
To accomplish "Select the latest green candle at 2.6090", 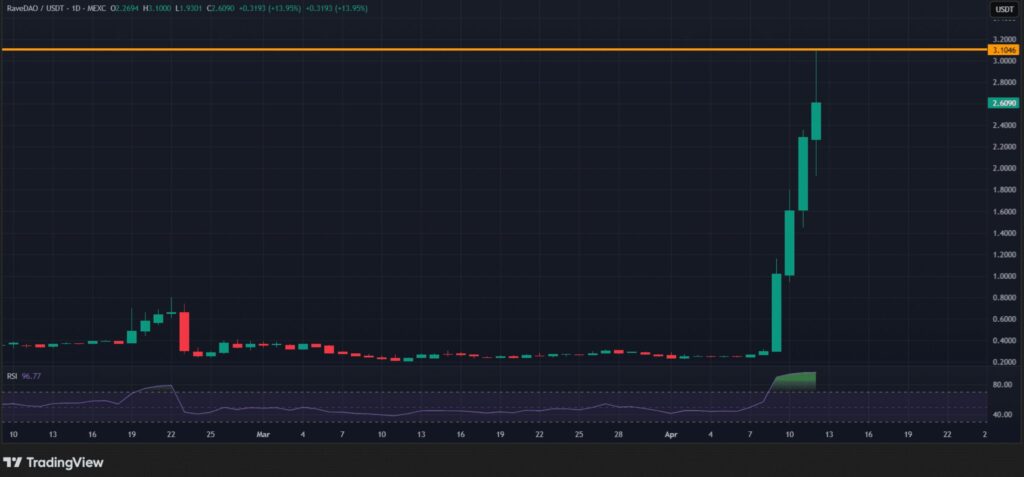I will point(816,121).
